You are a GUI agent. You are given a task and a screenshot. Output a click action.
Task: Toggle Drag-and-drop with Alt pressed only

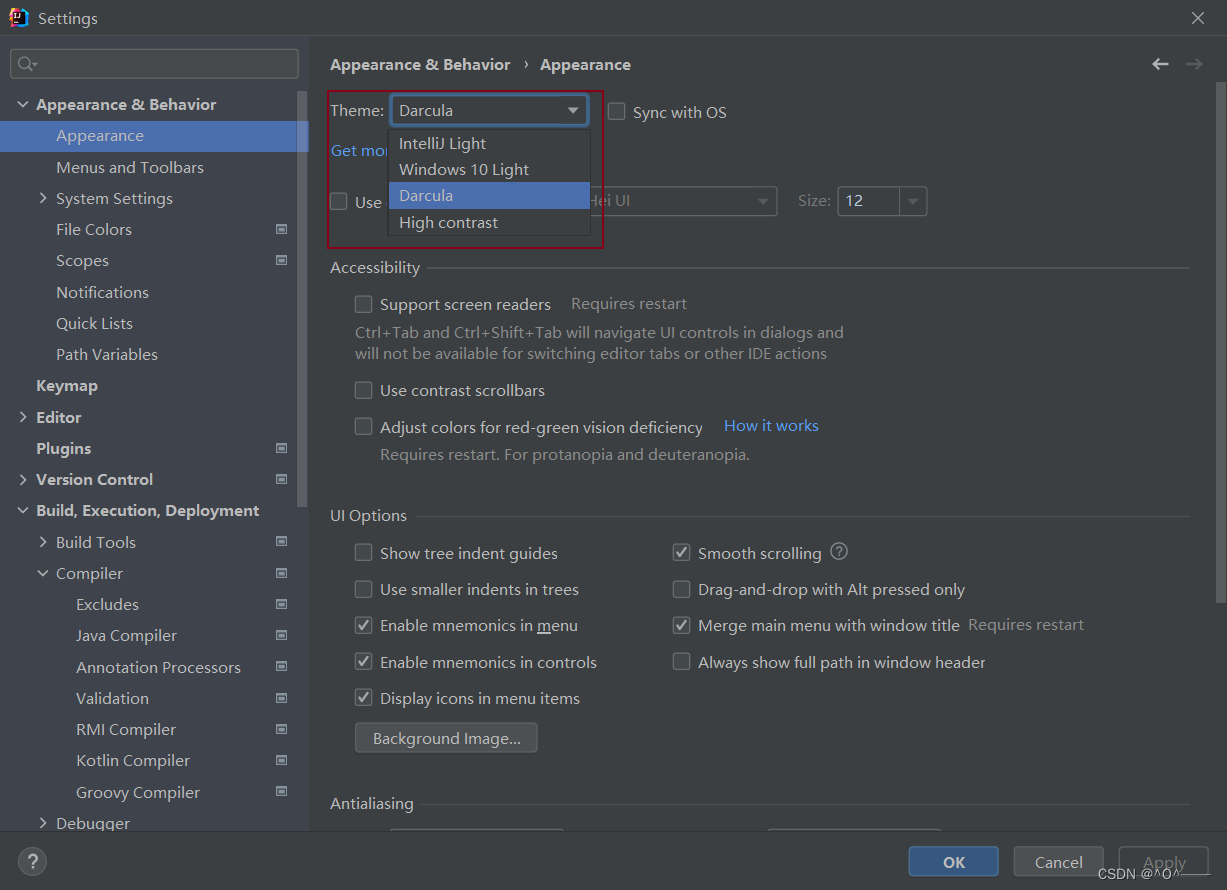click(682, 589)
